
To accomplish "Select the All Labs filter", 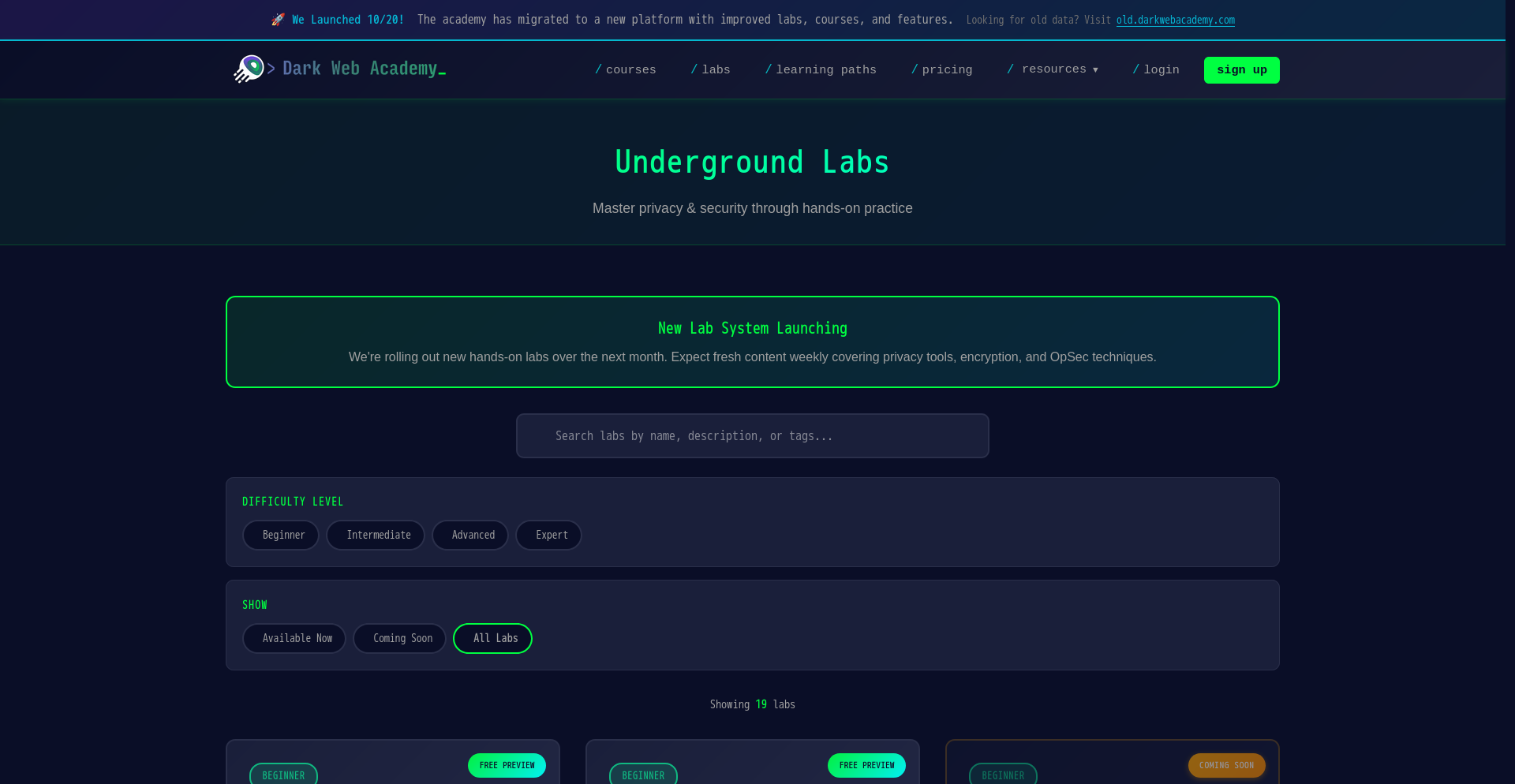I will (492, 638).
